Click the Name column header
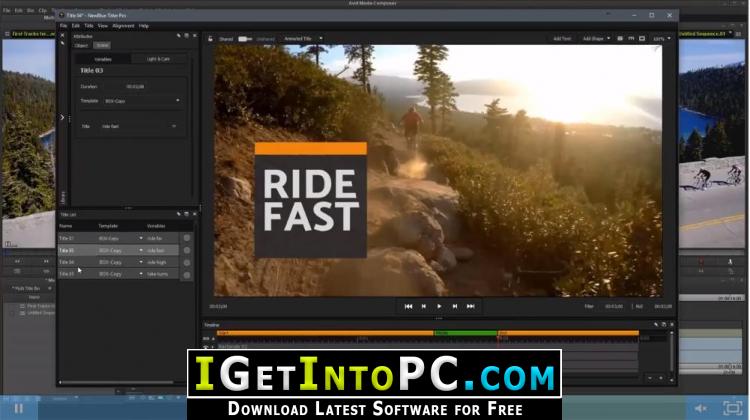This screenshot has height=420, width=750. click(x=66, y=226)
